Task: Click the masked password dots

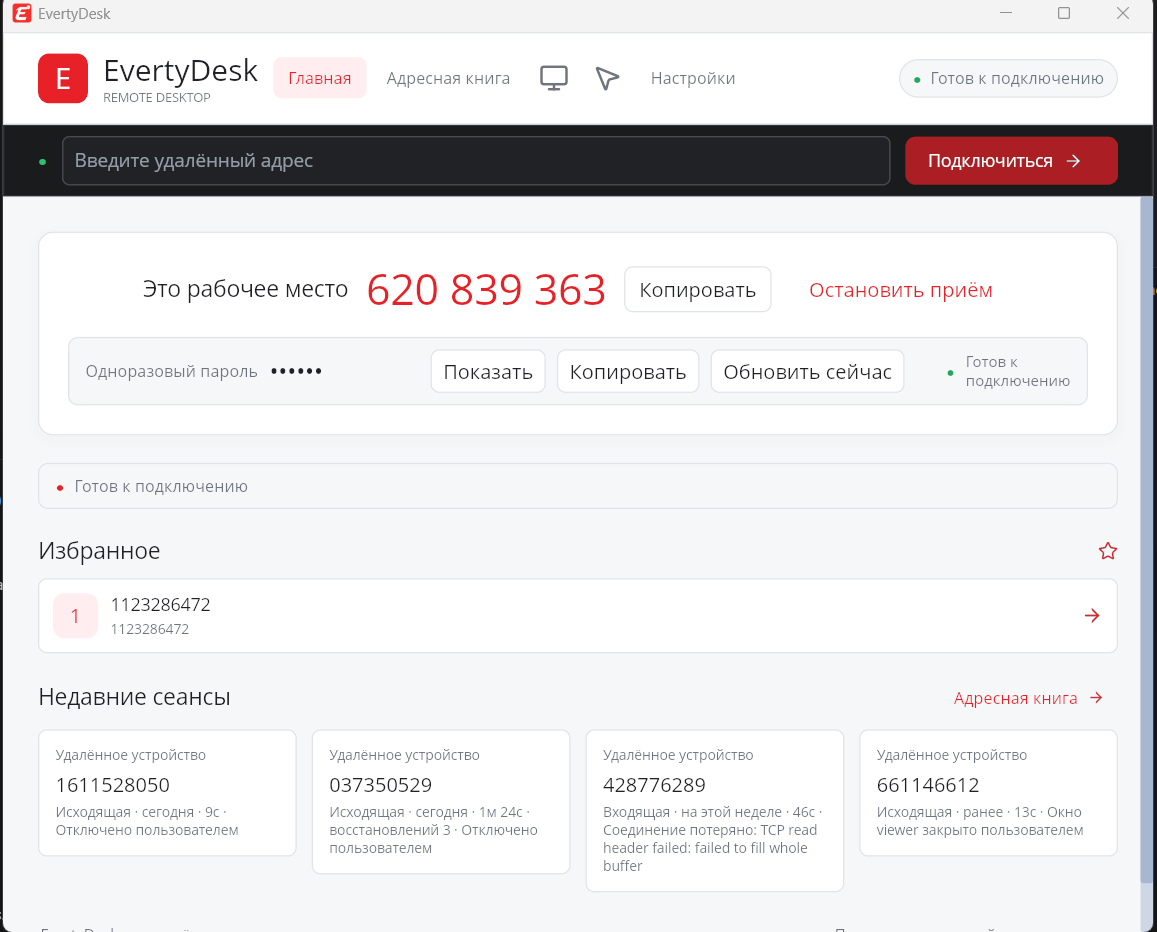Action: (296, 371)
